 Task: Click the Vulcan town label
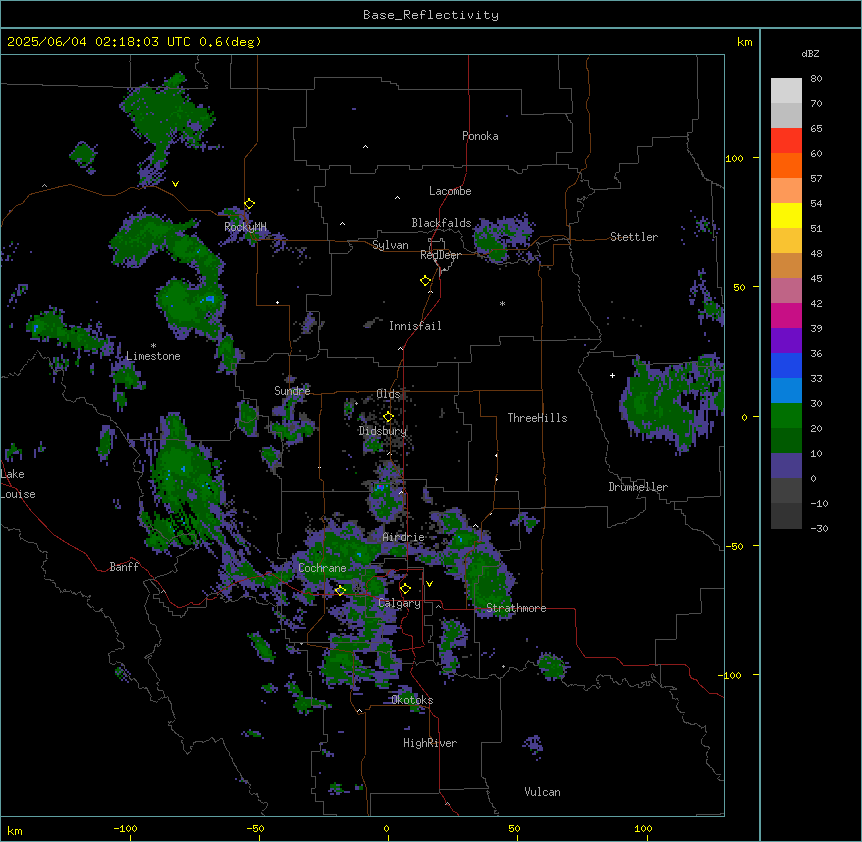(x=542, y=792)
